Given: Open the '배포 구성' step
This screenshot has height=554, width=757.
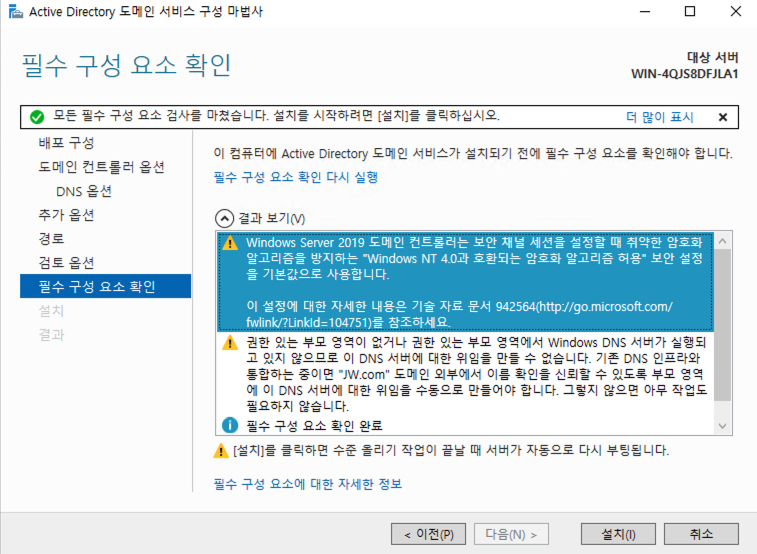Looking at the screenshot, I should [66, 143].
